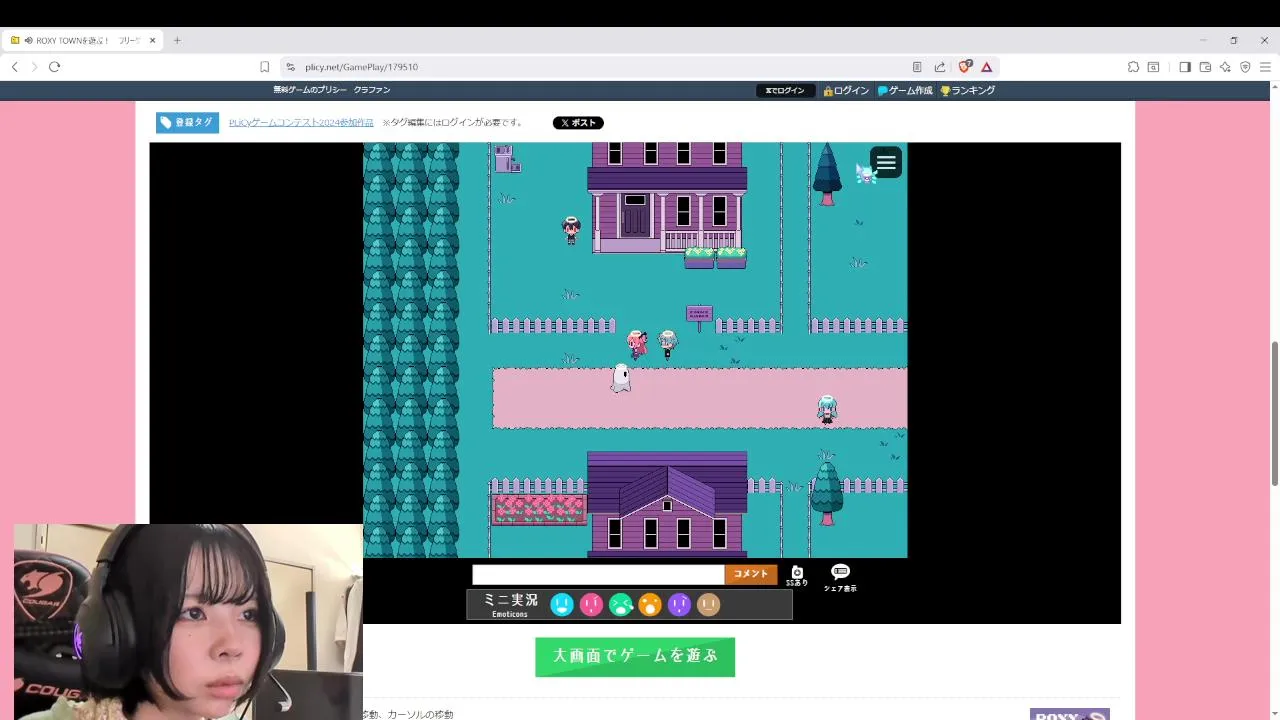This screenshot has width=1280, height=720.
Task: Click the address bar URL
Action: pyautogui.click(x=361, y=67)
